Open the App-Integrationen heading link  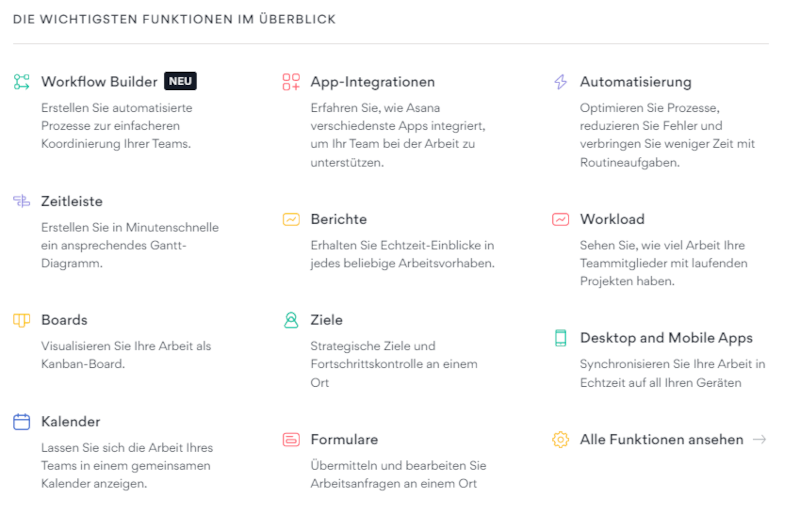(372, 82)
